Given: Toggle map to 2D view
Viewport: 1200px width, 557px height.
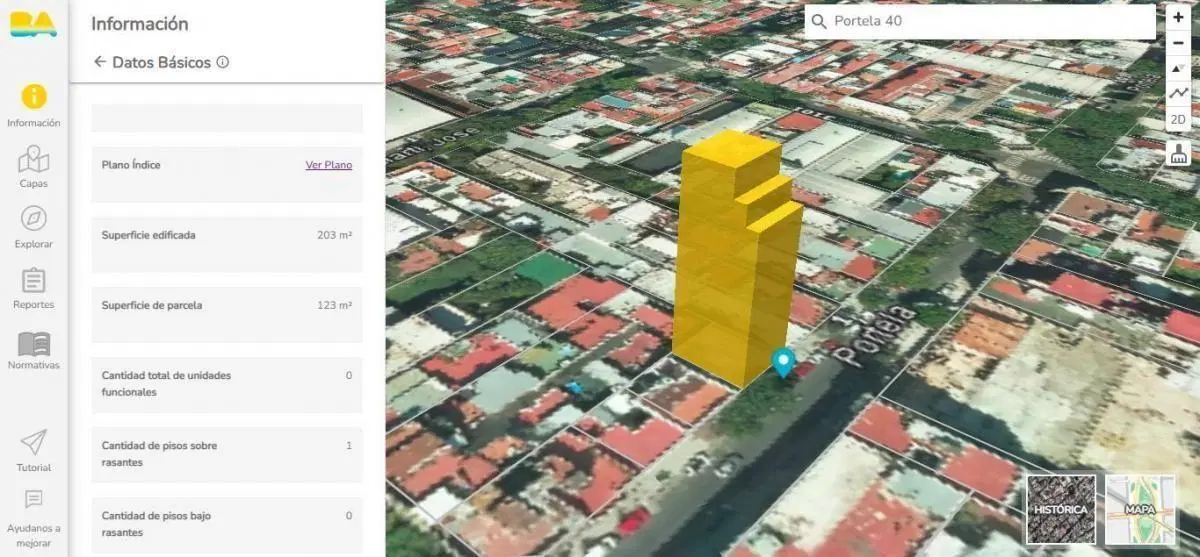Looking at the screenshot, I should tap(1179, 119).
